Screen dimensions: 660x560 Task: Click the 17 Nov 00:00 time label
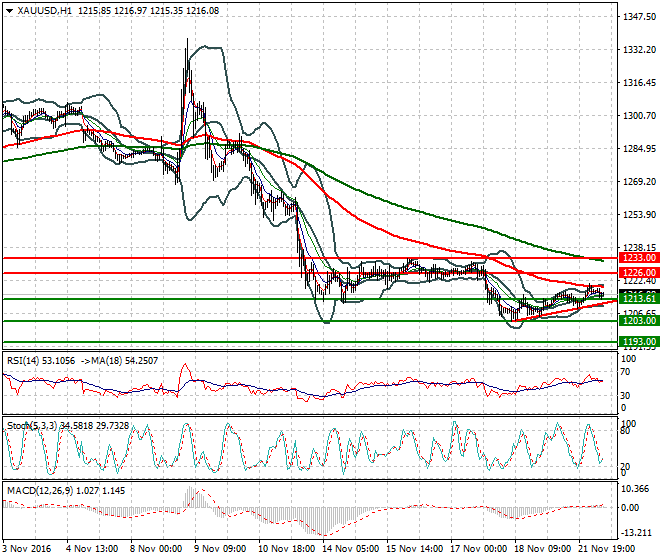(479, 549)
